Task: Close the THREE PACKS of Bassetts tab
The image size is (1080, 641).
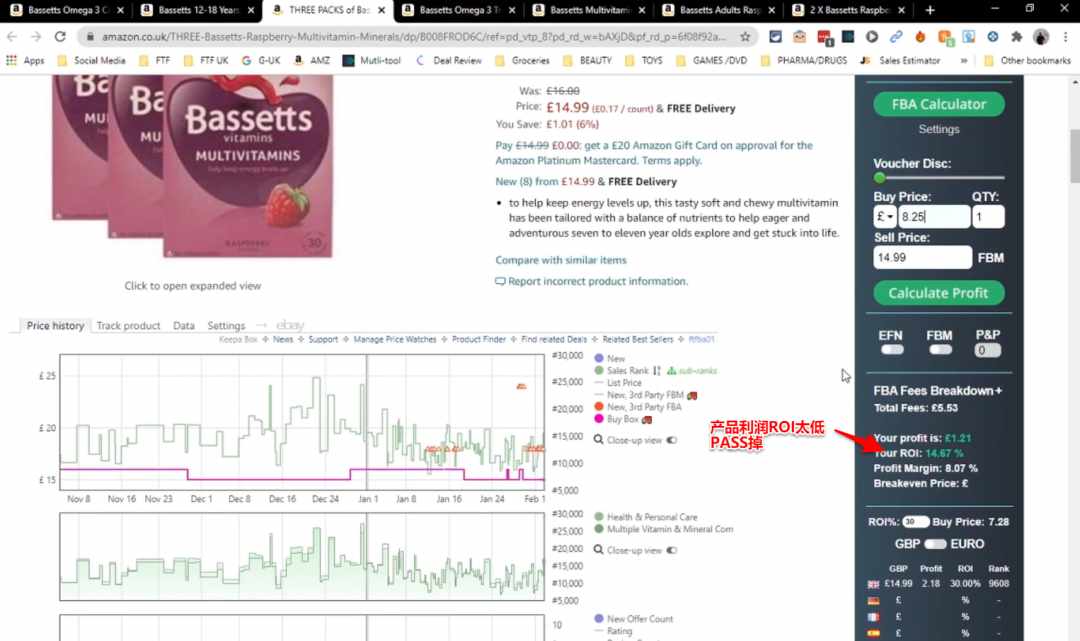Action: (382, 10)
